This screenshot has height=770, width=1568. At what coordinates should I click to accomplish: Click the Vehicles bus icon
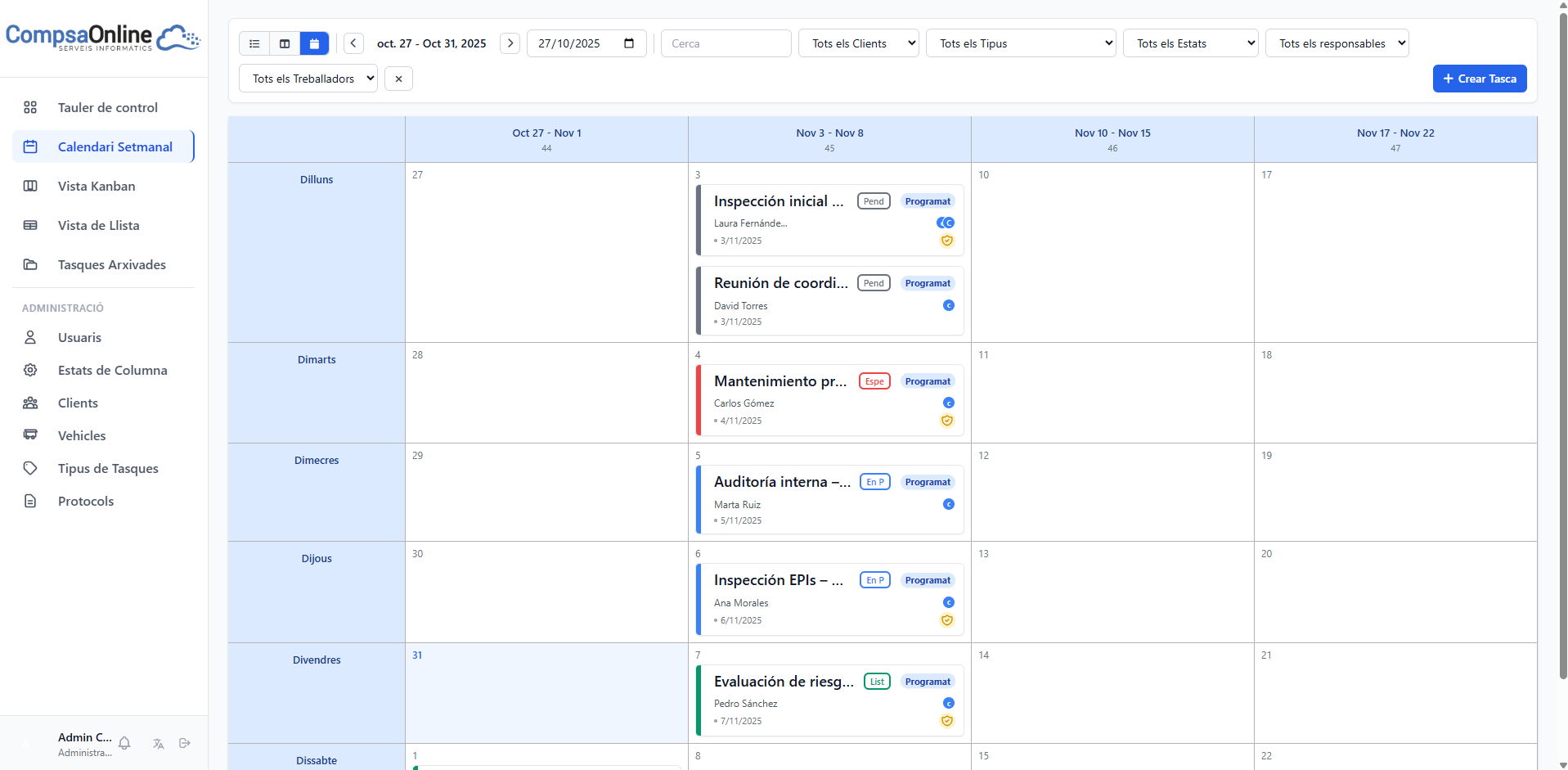click(30, 435)
